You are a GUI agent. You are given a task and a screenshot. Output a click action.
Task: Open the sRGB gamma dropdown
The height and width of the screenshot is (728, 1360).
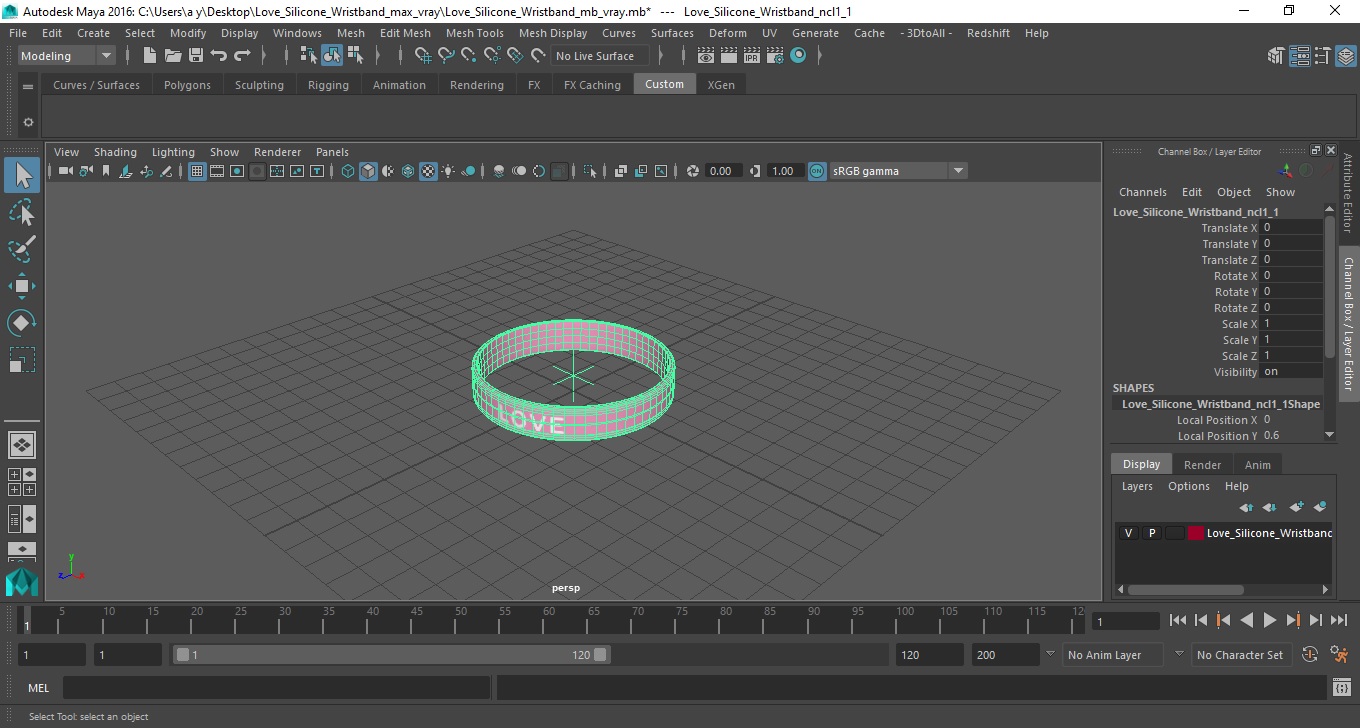[957, 171]
